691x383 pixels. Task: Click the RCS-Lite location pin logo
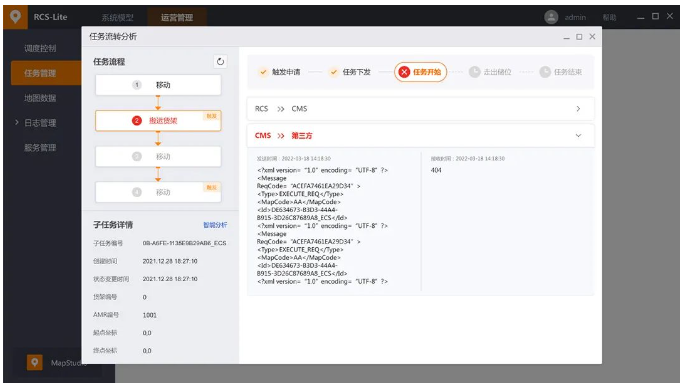15,17
